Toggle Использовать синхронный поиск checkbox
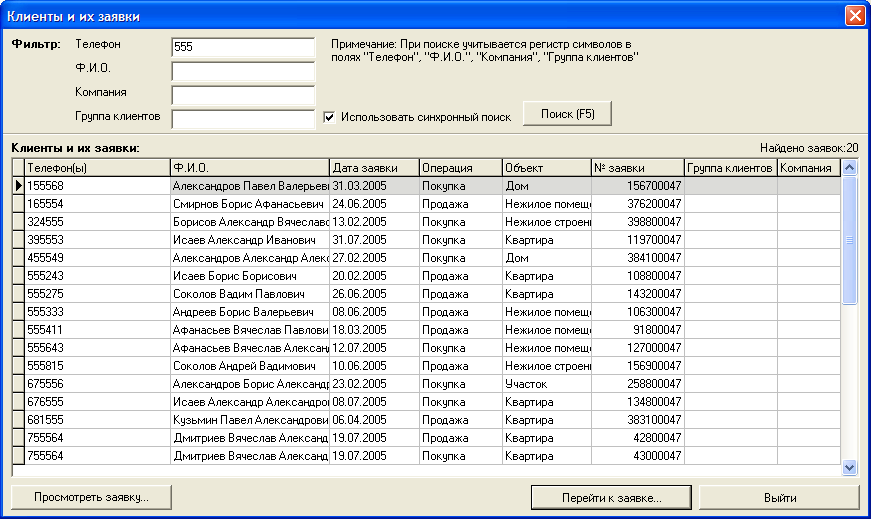The image size is (871, 519). [329, 117]
